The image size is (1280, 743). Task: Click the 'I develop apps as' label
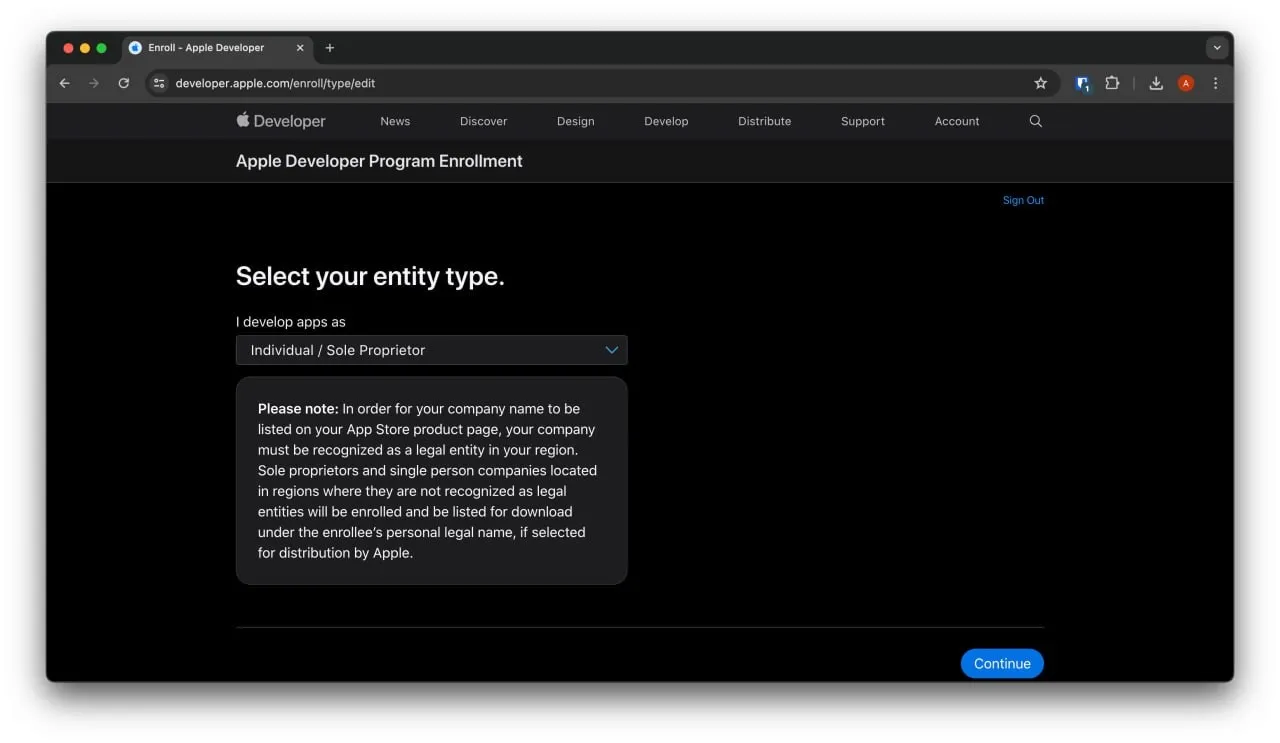291,322
